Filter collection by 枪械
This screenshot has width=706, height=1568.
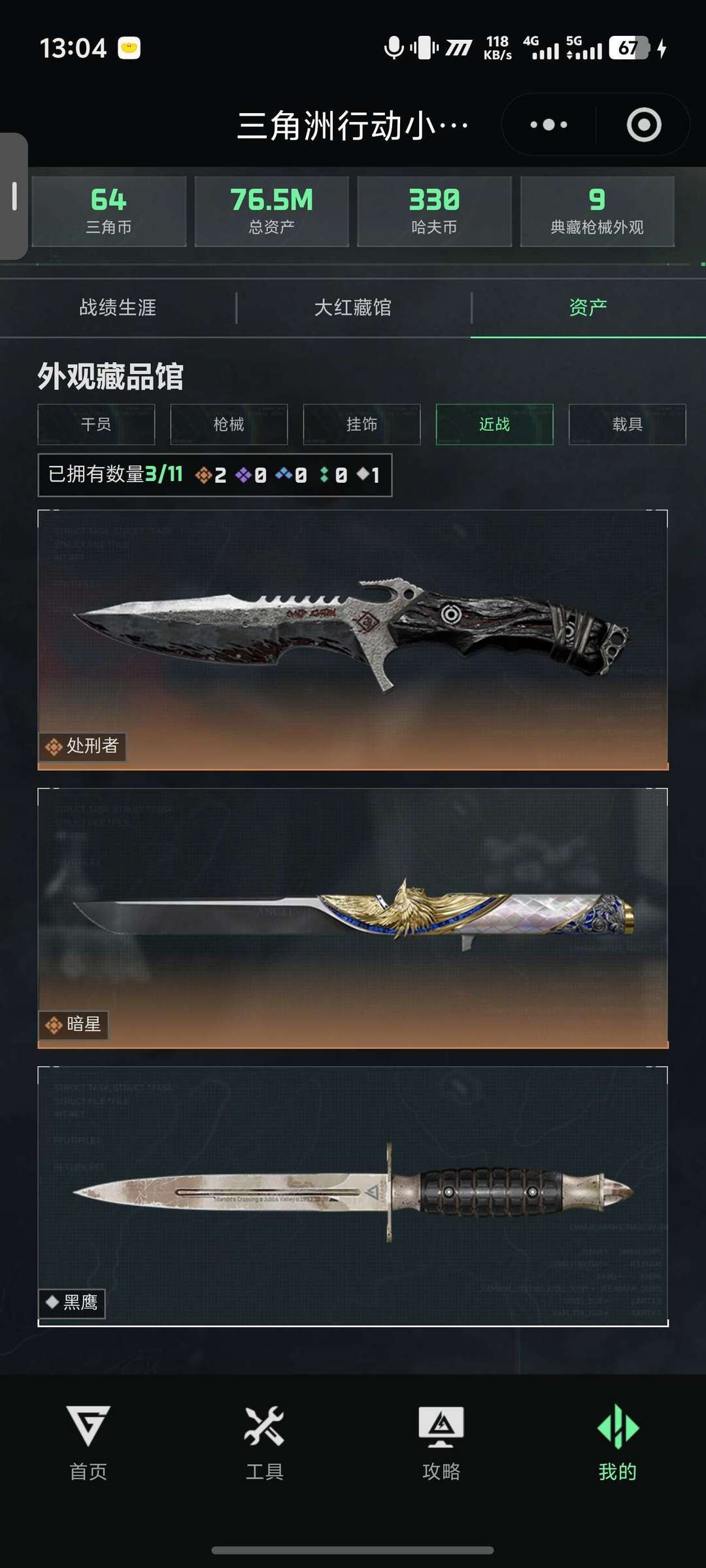point(229,425)
